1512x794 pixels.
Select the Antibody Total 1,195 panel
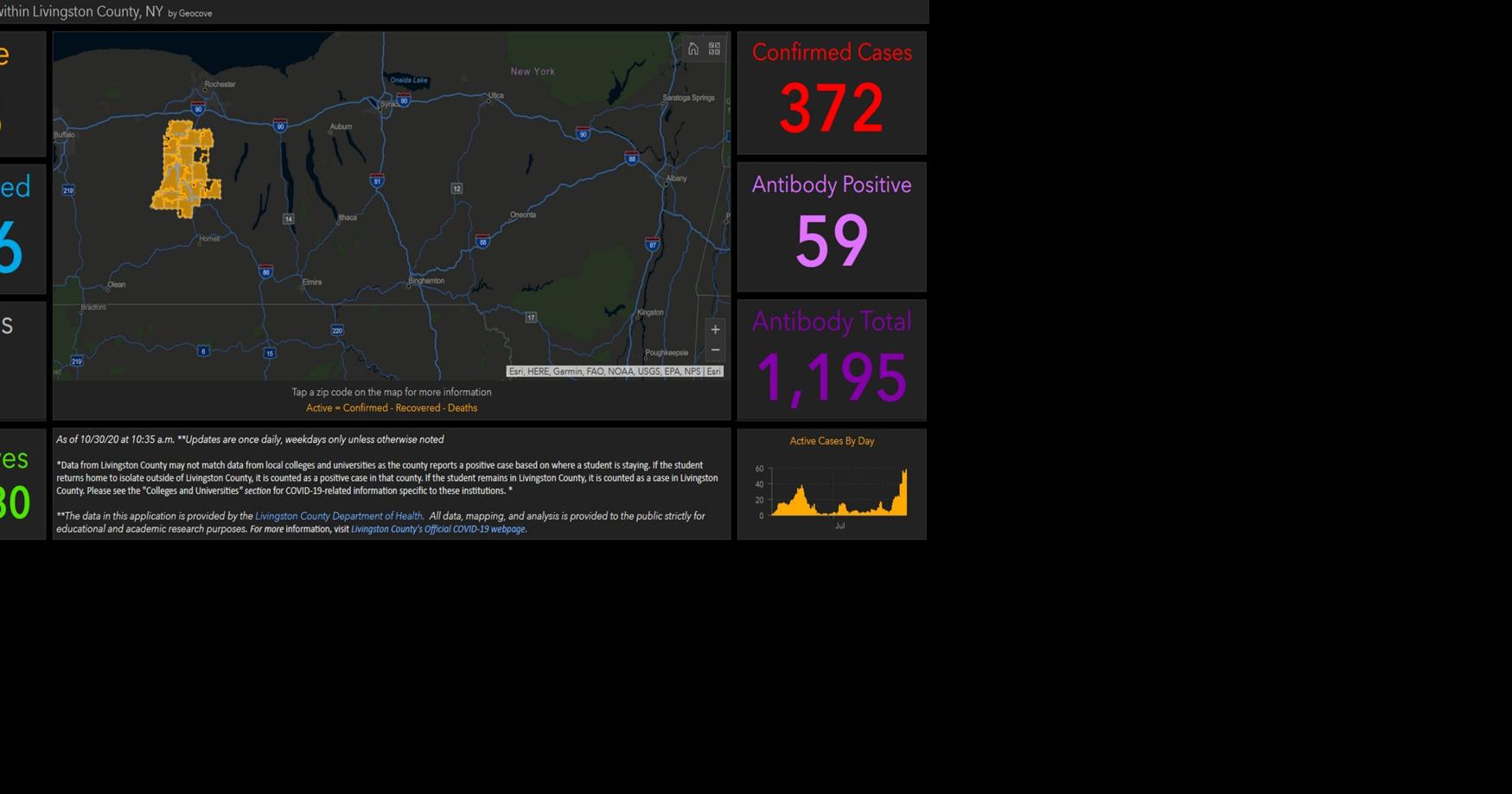[832, 360]
